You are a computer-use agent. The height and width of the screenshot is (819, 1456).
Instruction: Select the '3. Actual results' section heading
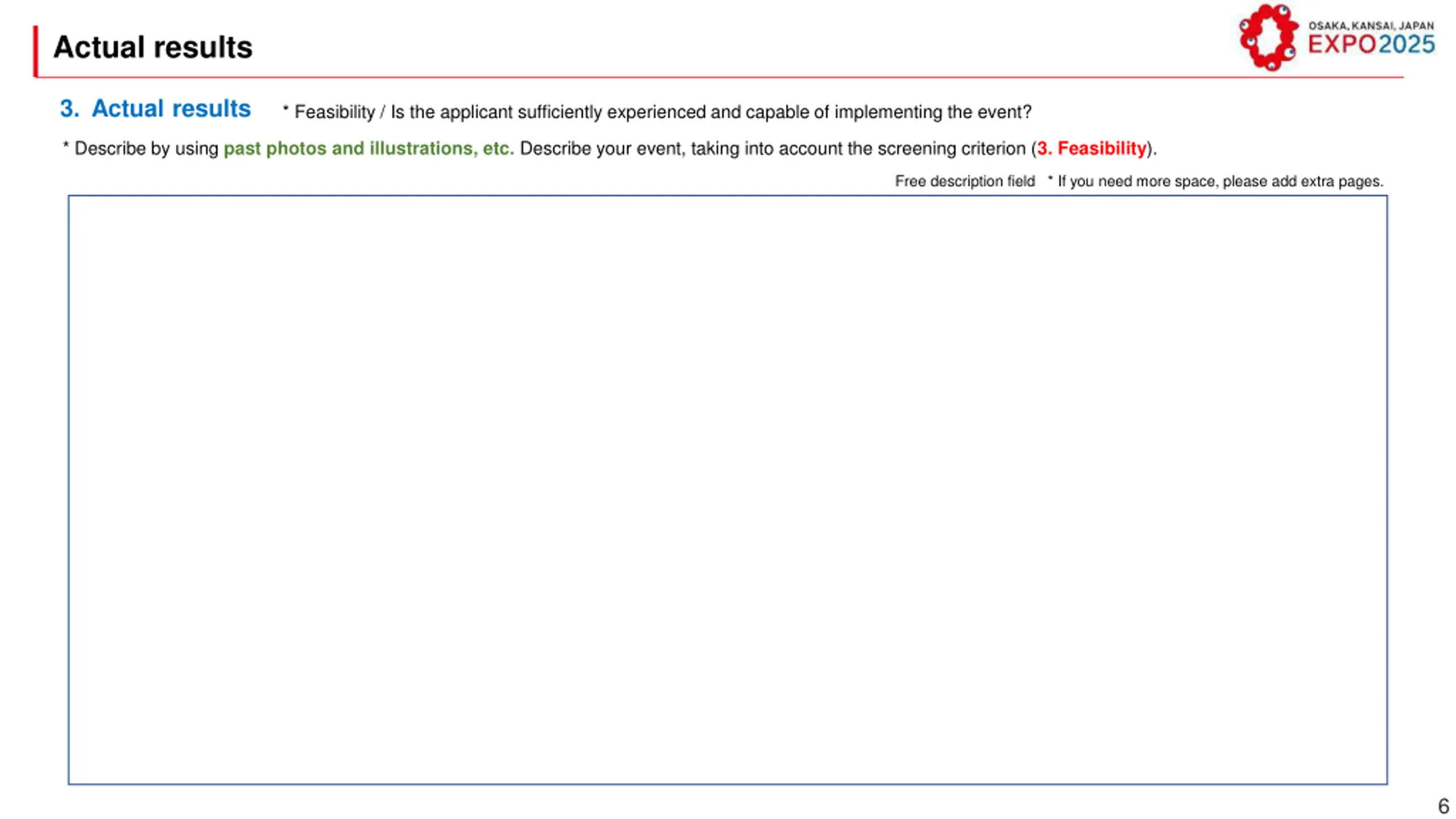coord(155,108)
